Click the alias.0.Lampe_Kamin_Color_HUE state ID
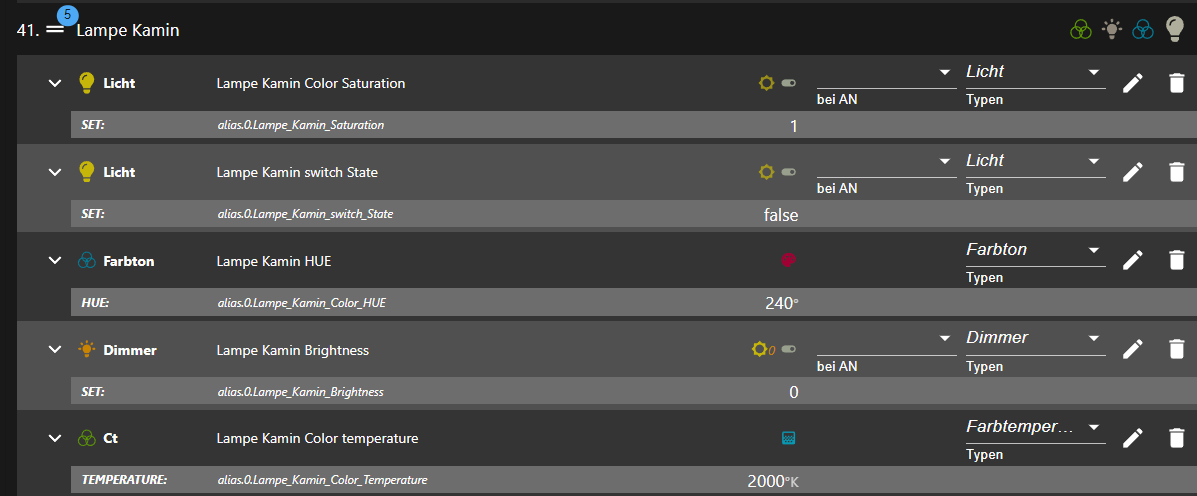The width and height of the screenshot is (1197, 496). [301, 303]
